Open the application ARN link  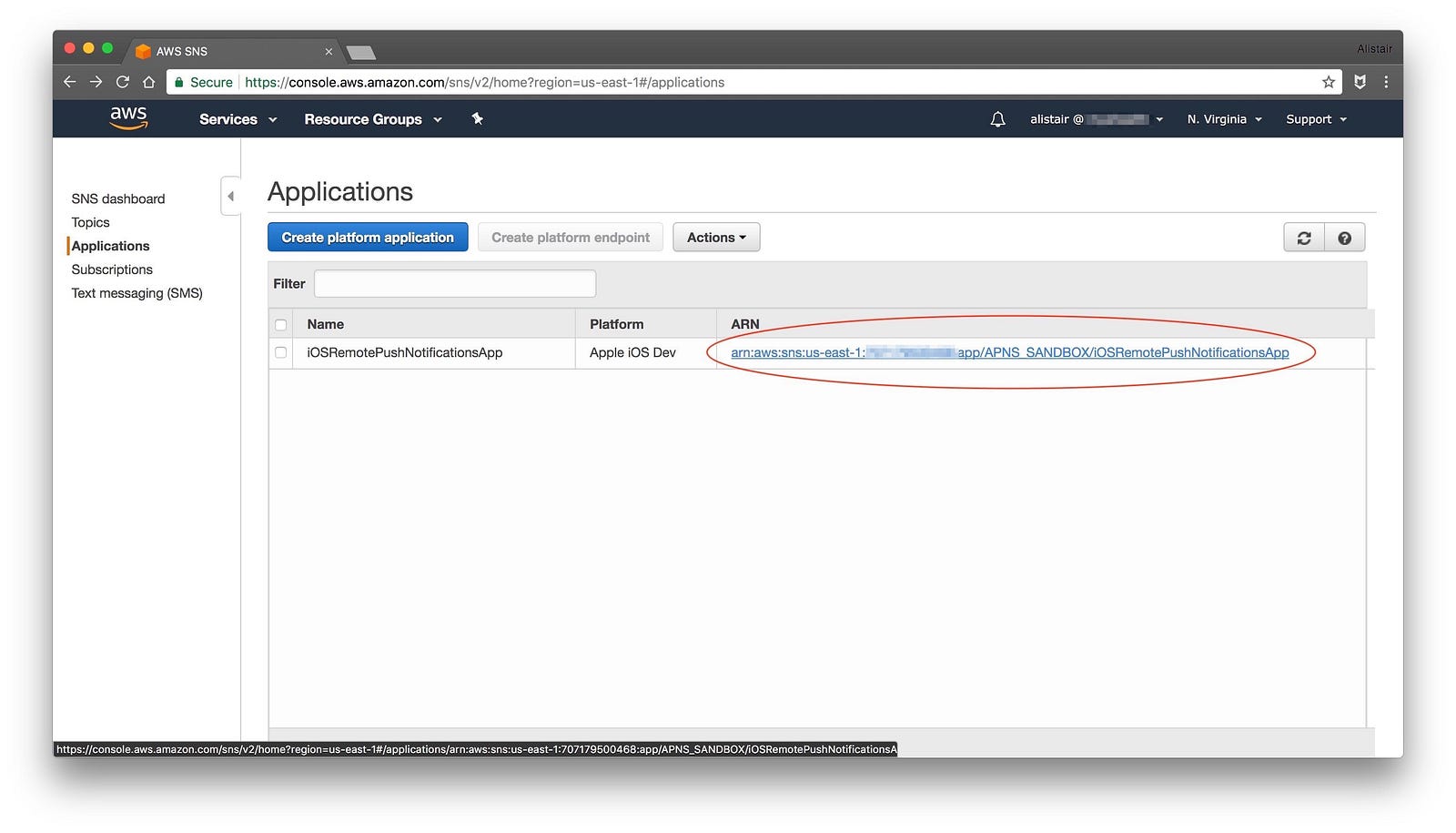point(1010,352)
